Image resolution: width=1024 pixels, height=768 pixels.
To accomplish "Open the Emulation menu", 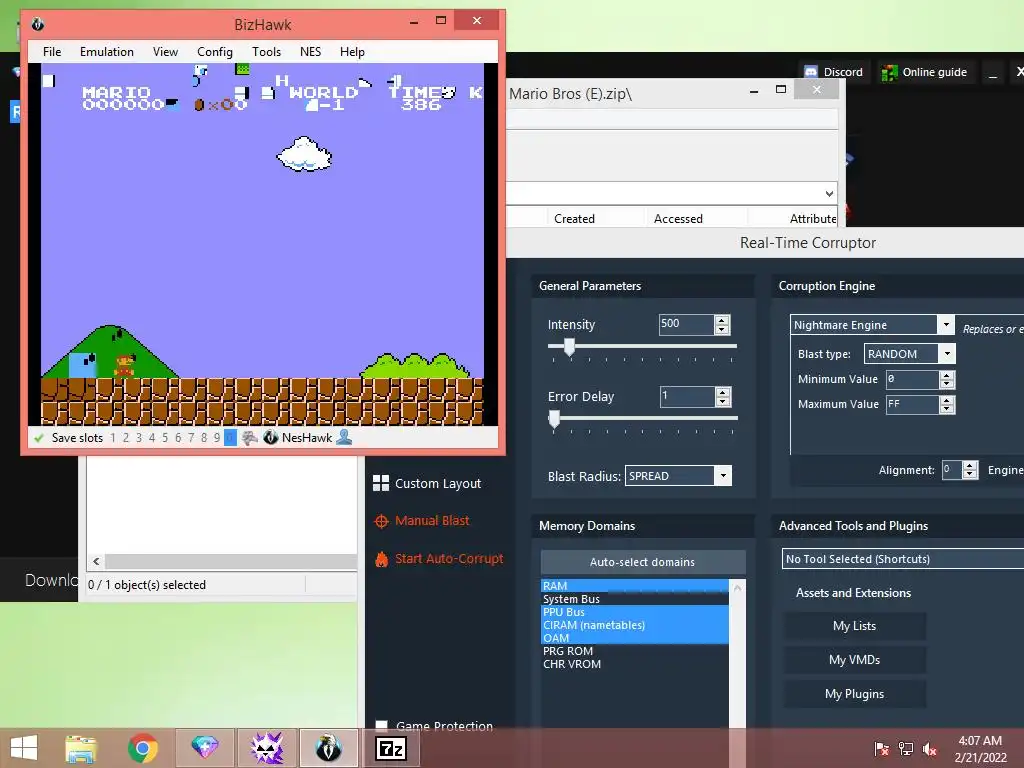I will 106,52.
